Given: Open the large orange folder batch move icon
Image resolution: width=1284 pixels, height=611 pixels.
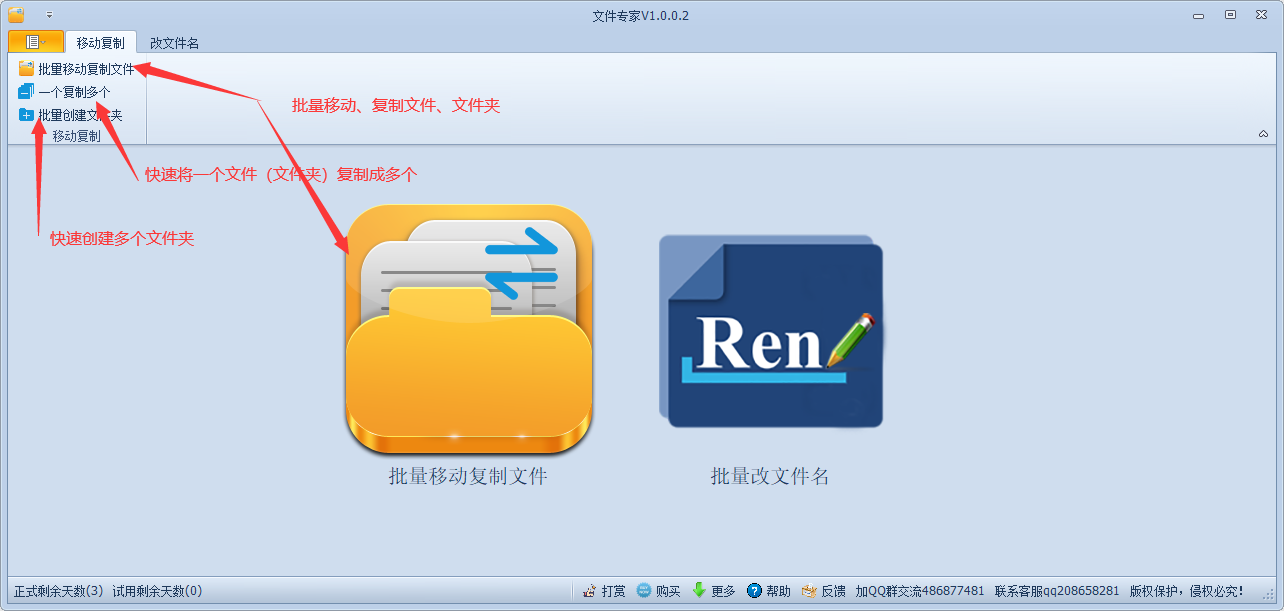Looking at the screenshot, I should (469, 329).
